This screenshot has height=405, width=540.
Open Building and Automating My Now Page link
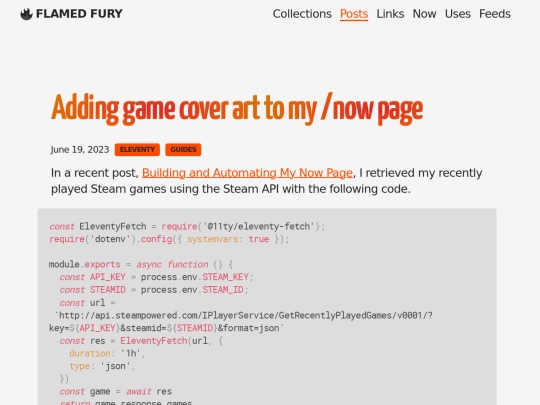(247, 173)
